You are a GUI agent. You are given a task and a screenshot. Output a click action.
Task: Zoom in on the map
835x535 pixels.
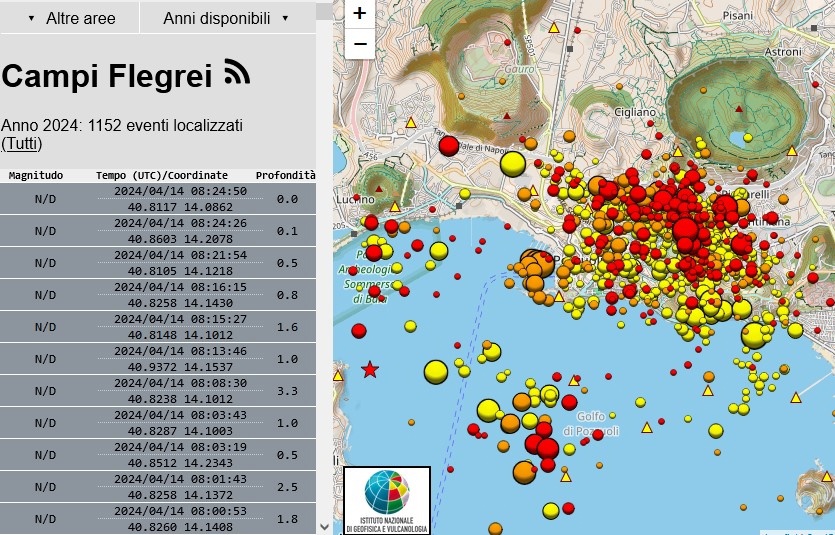[x=360, y=14]
